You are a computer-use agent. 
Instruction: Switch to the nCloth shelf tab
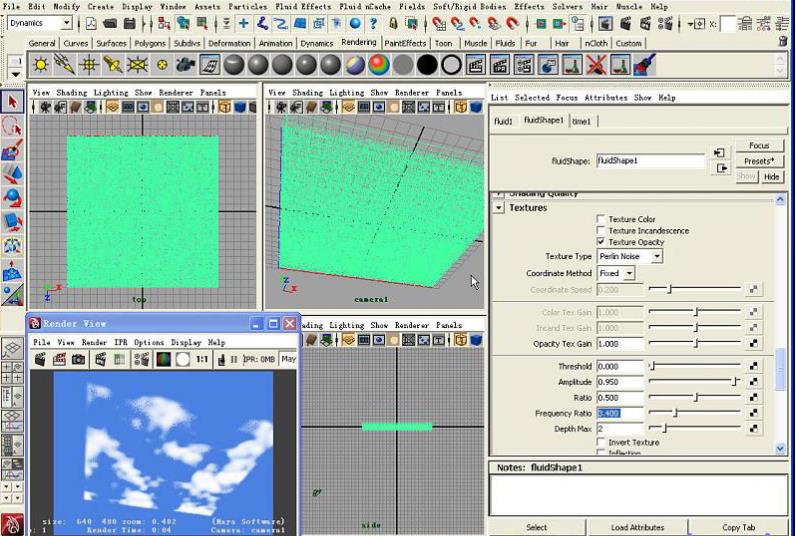click(596, 43)
